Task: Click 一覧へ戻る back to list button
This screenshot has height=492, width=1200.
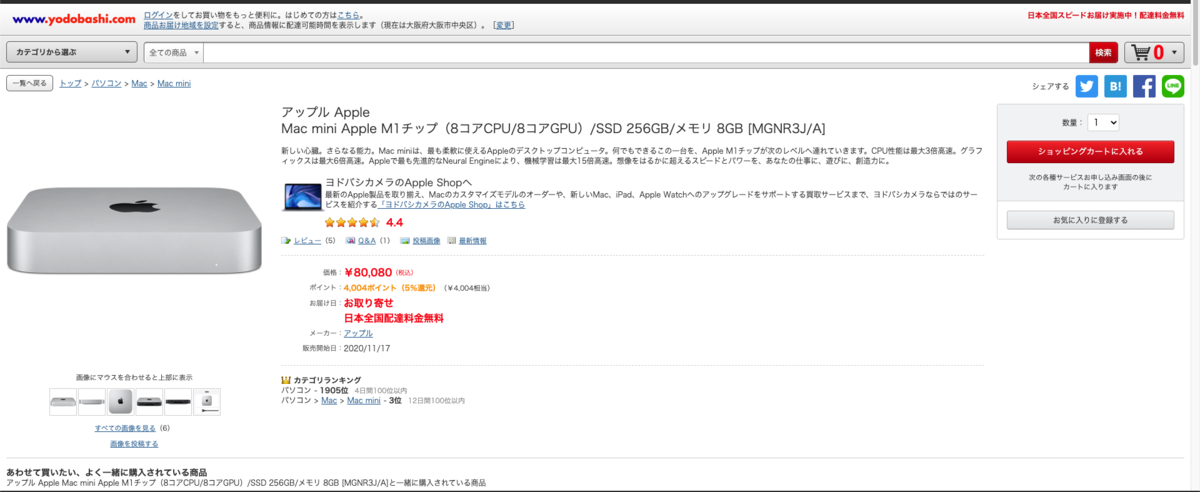Action: click(29, 83)
